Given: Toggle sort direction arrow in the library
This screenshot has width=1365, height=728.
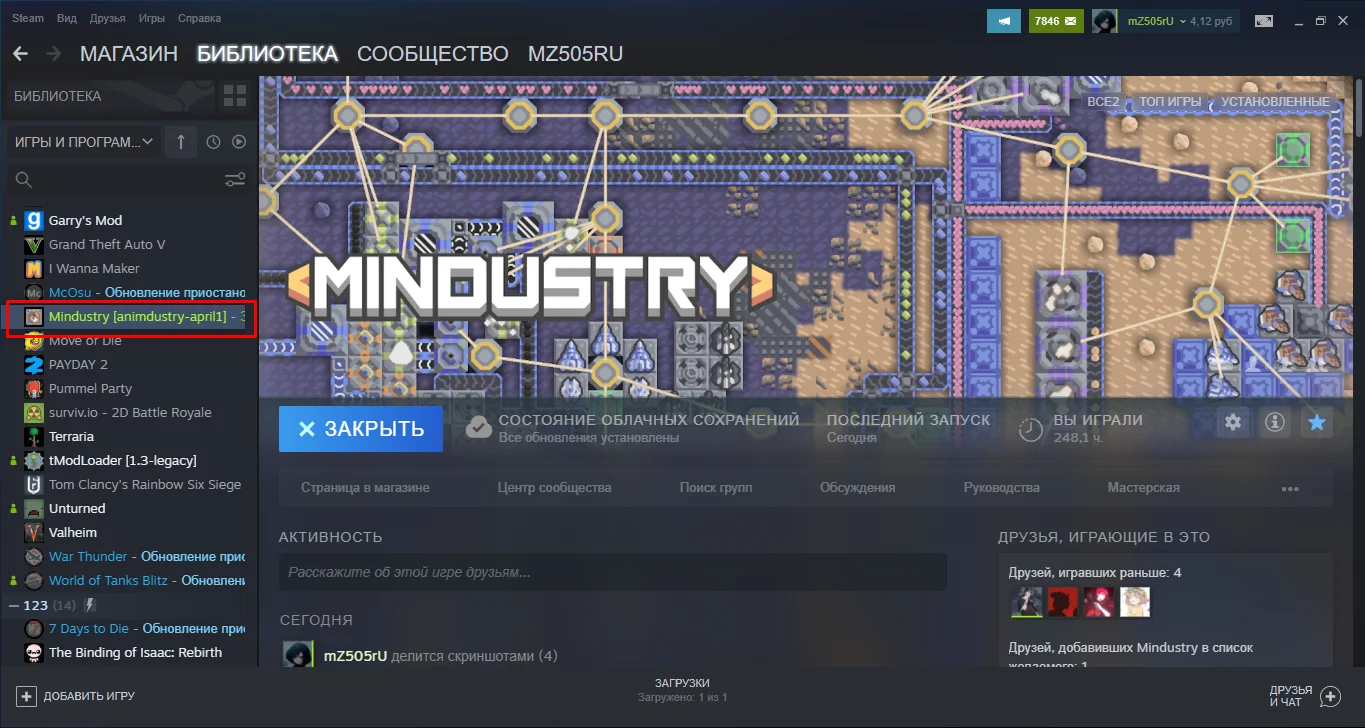Looking at the screenshot, I should click(x=180, y=142).
